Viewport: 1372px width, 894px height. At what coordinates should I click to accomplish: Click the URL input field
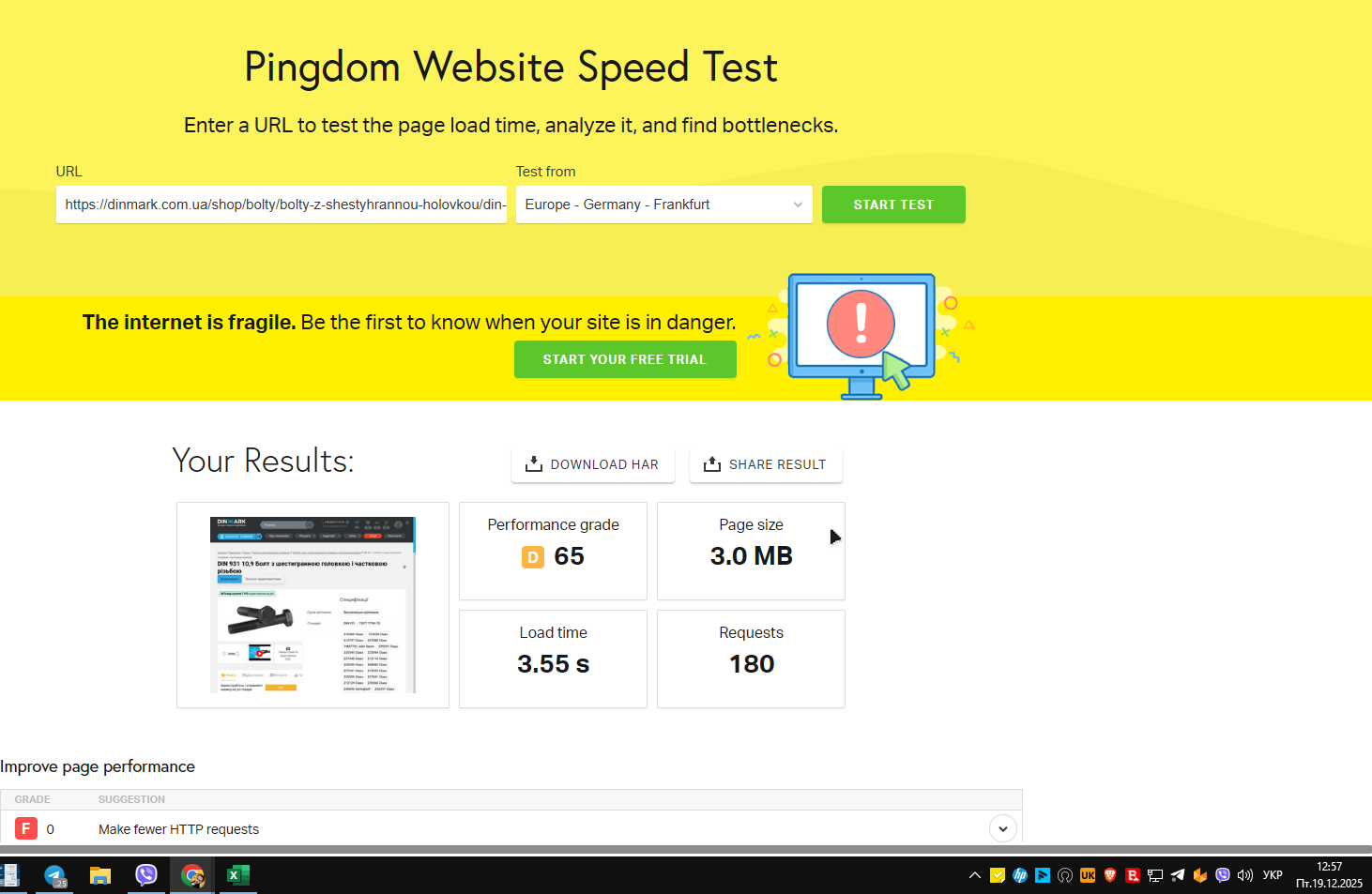(282, 205)
